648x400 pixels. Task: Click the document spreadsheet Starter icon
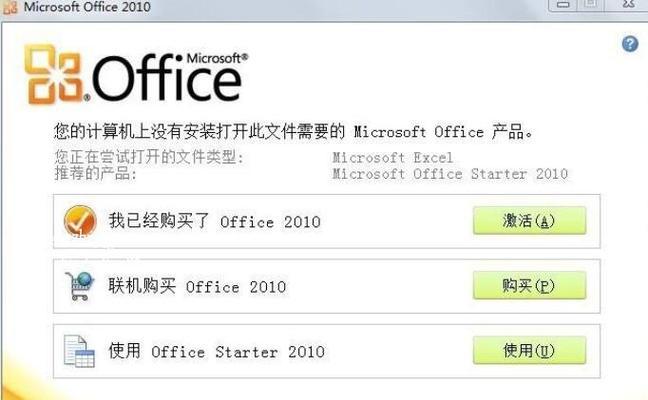(79, 351)
